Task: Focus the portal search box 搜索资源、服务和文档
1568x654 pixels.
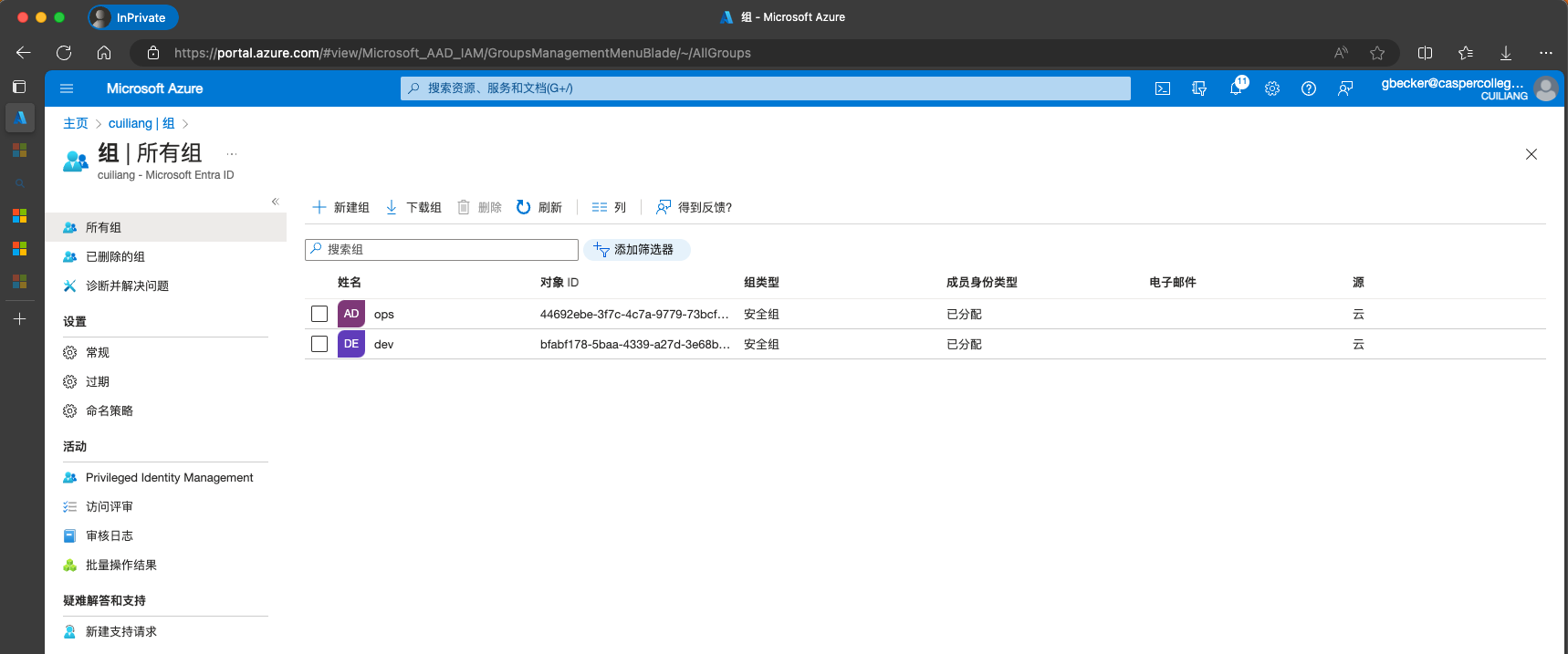Action: click(766, 88)
